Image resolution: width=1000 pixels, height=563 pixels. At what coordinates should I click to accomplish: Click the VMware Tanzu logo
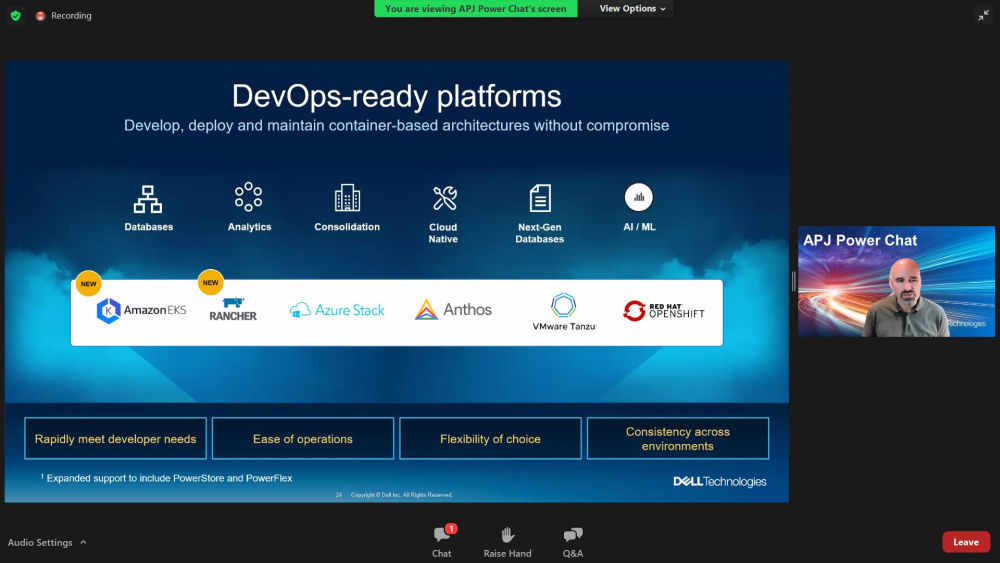coord(564,312)
